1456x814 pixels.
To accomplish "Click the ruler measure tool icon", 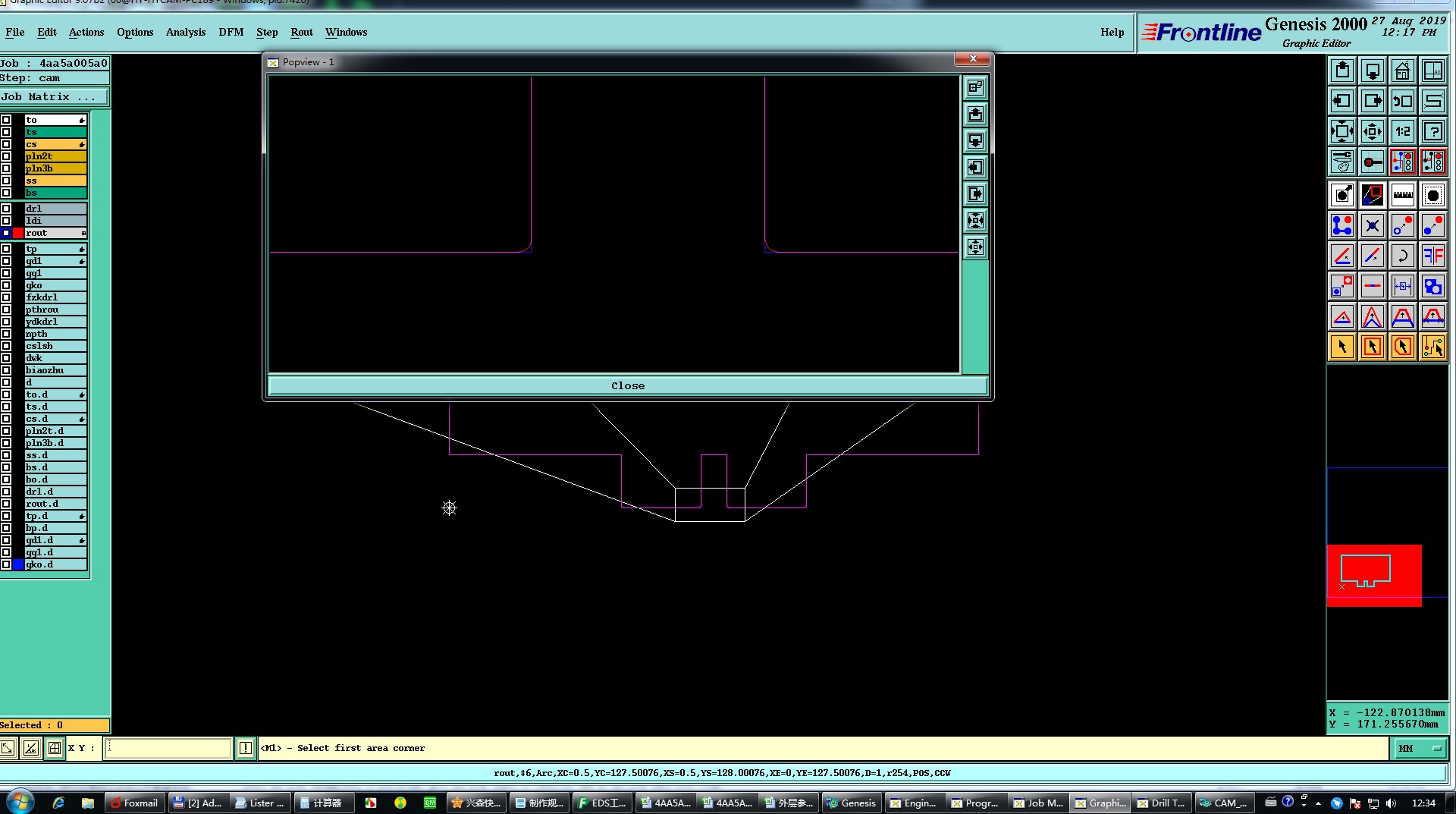I will 1403,195.
